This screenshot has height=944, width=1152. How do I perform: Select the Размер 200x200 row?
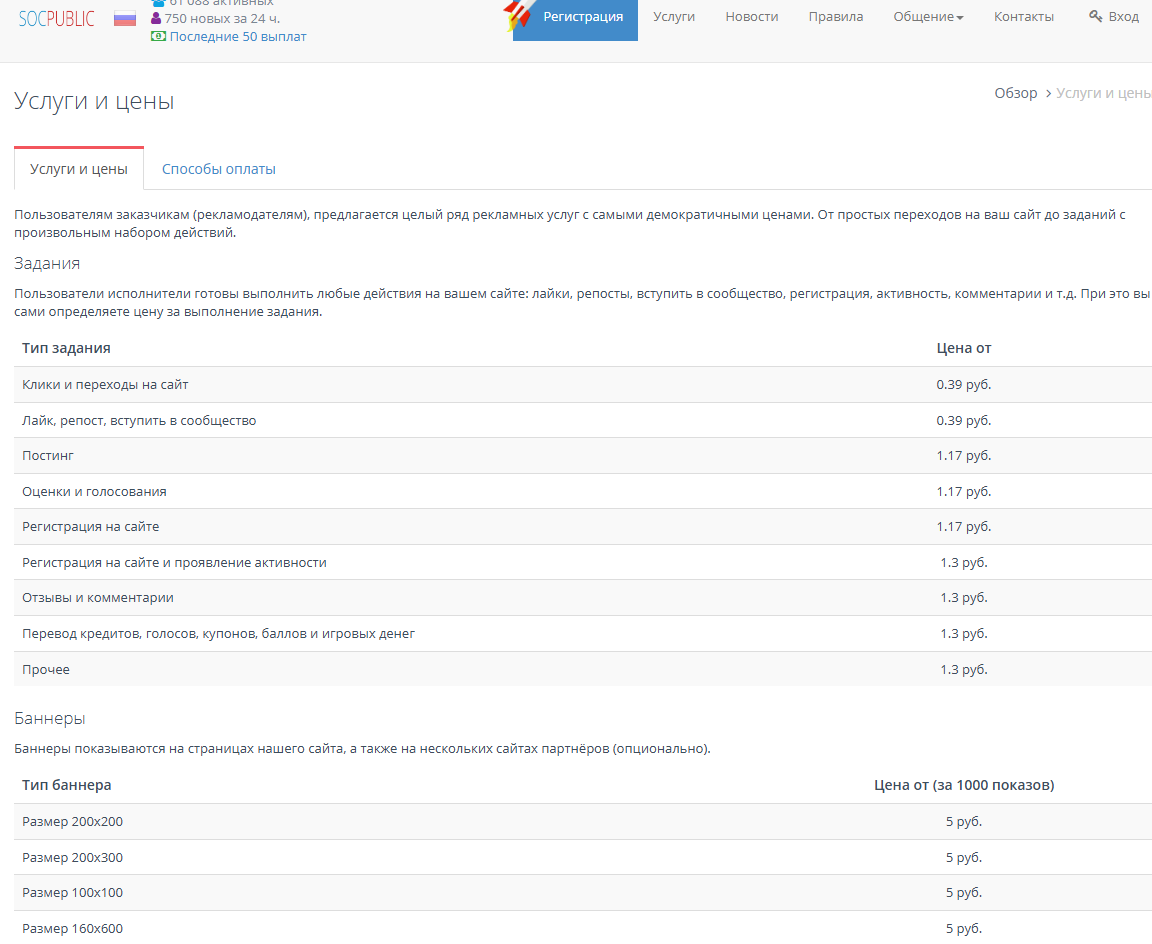click(583, 821)
